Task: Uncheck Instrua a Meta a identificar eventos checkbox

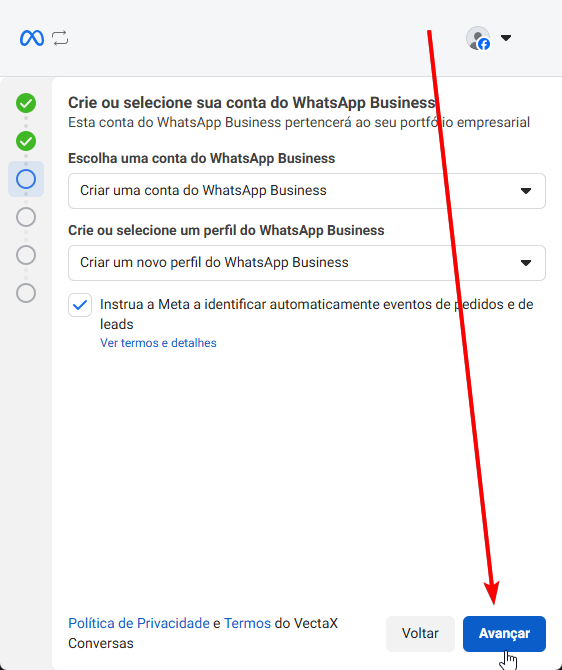Action: pos(80,305)
